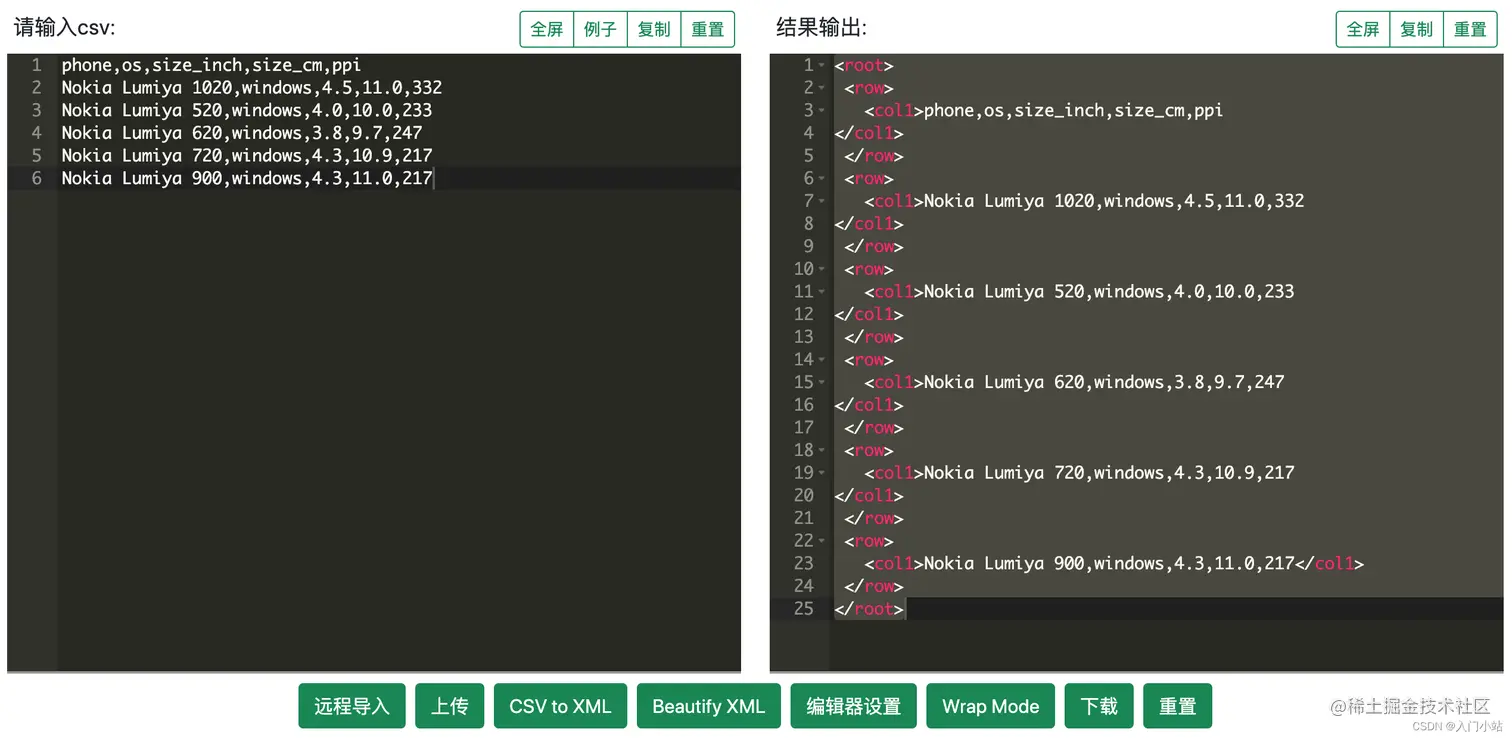The height and width of the screenshot is (738, 1512).
Task: Copy the CSV input using 复制
Action: 653,29
